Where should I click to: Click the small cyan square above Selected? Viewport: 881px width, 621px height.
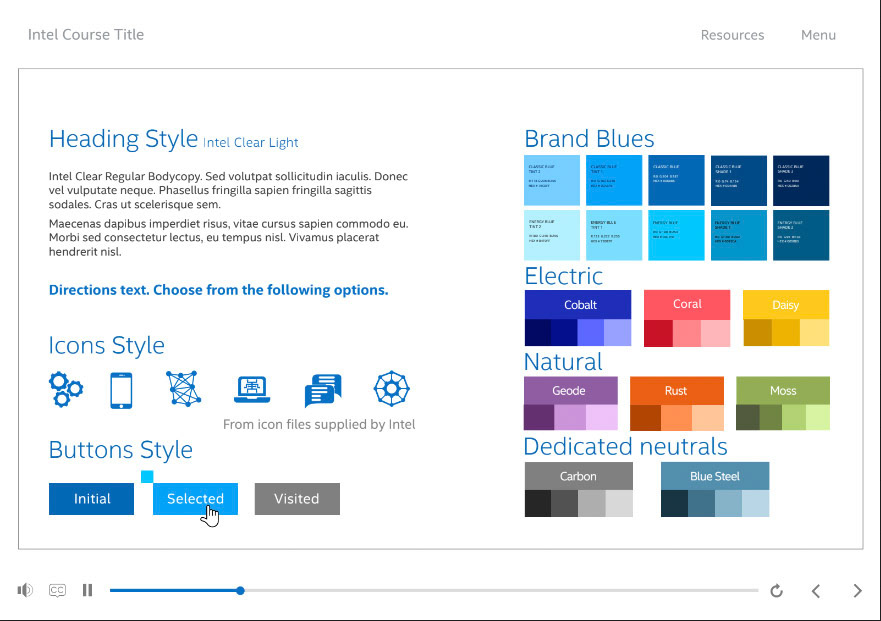pos(147,477)
